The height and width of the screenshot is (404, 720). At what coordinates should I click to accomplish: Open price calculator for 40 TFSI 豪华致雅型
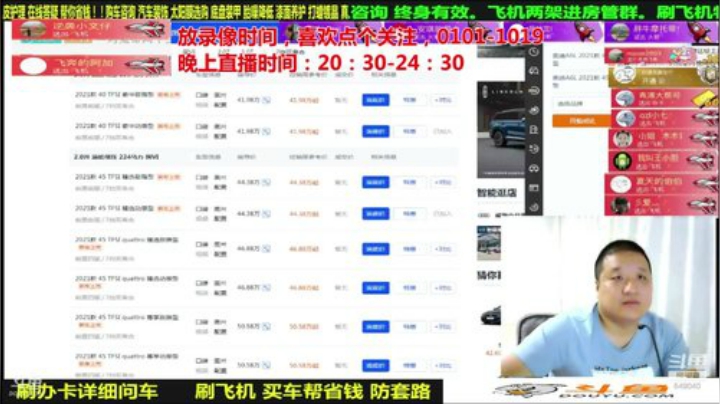[267, 100]
